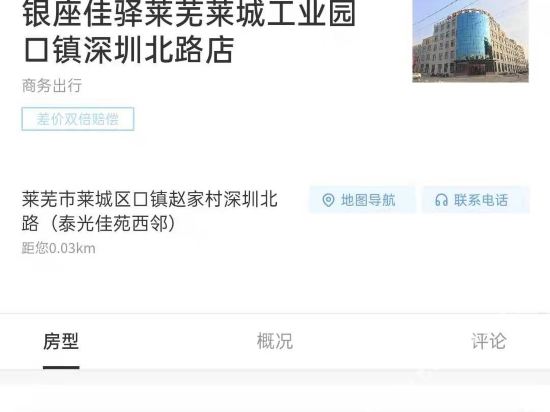
Task: Click the parked cars in the hotel photo
Action: point(417,76)
